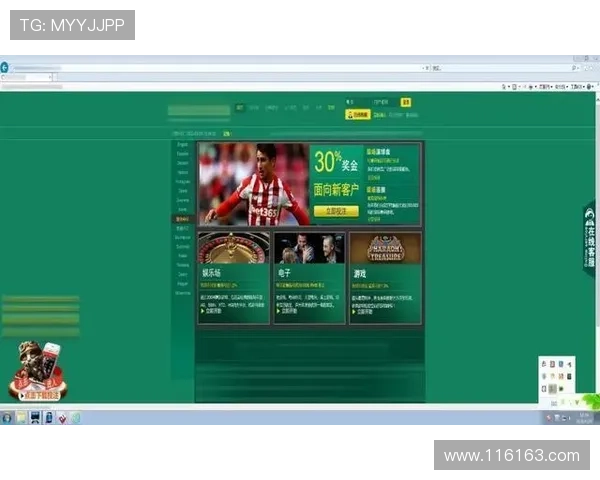Click the green leaf icon in system tray
The width and height of the screenshot is (600, 480).
click(x=588, y=402)
